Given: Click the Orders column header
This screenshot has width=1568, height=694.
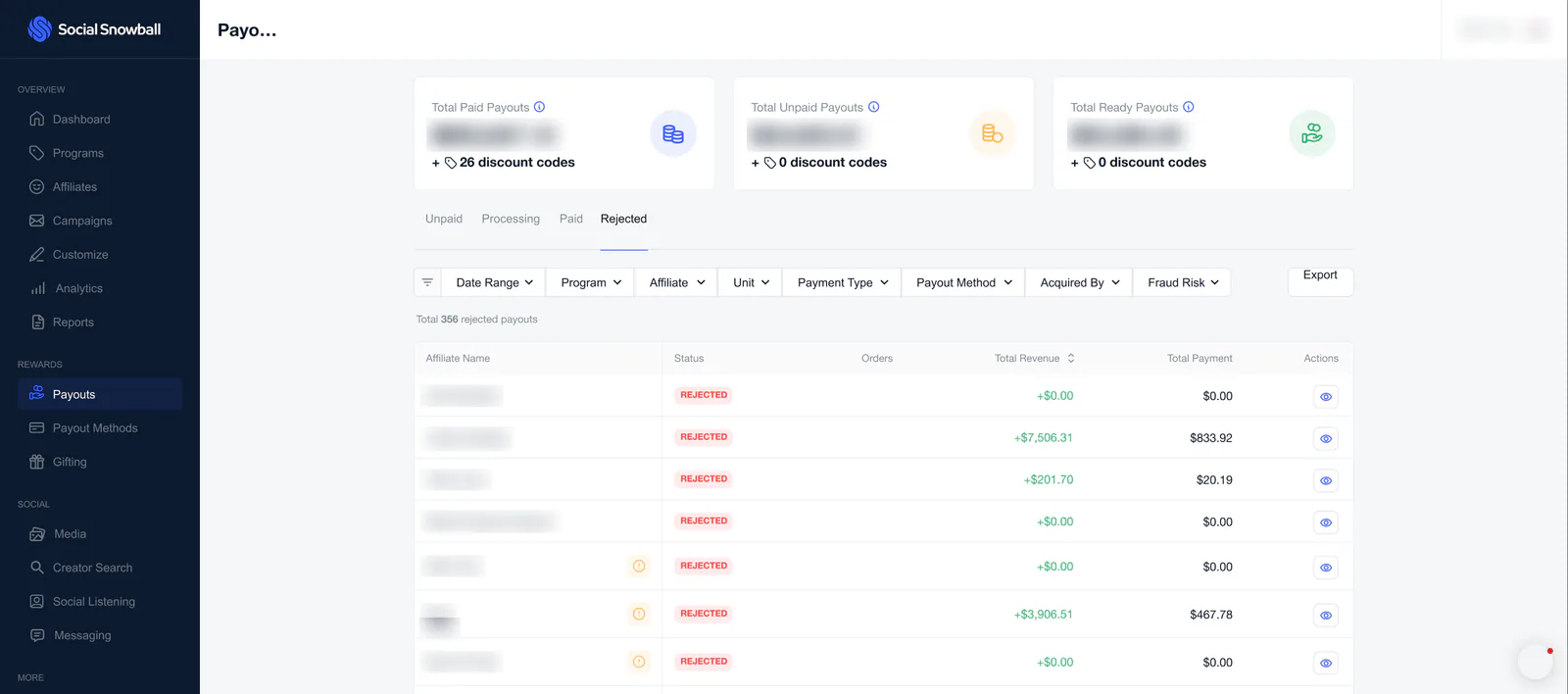Looking at the screenshot, I should 877,359.
